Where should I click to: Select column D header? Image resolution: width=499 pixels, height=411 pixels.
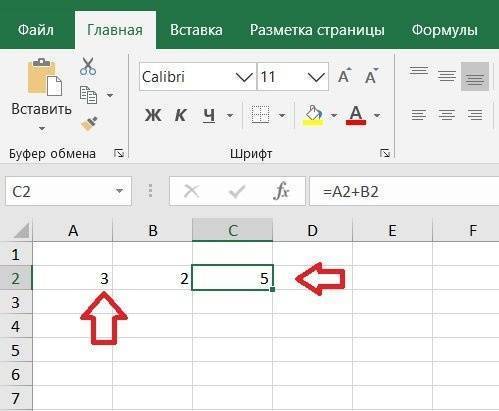point(313,230)
